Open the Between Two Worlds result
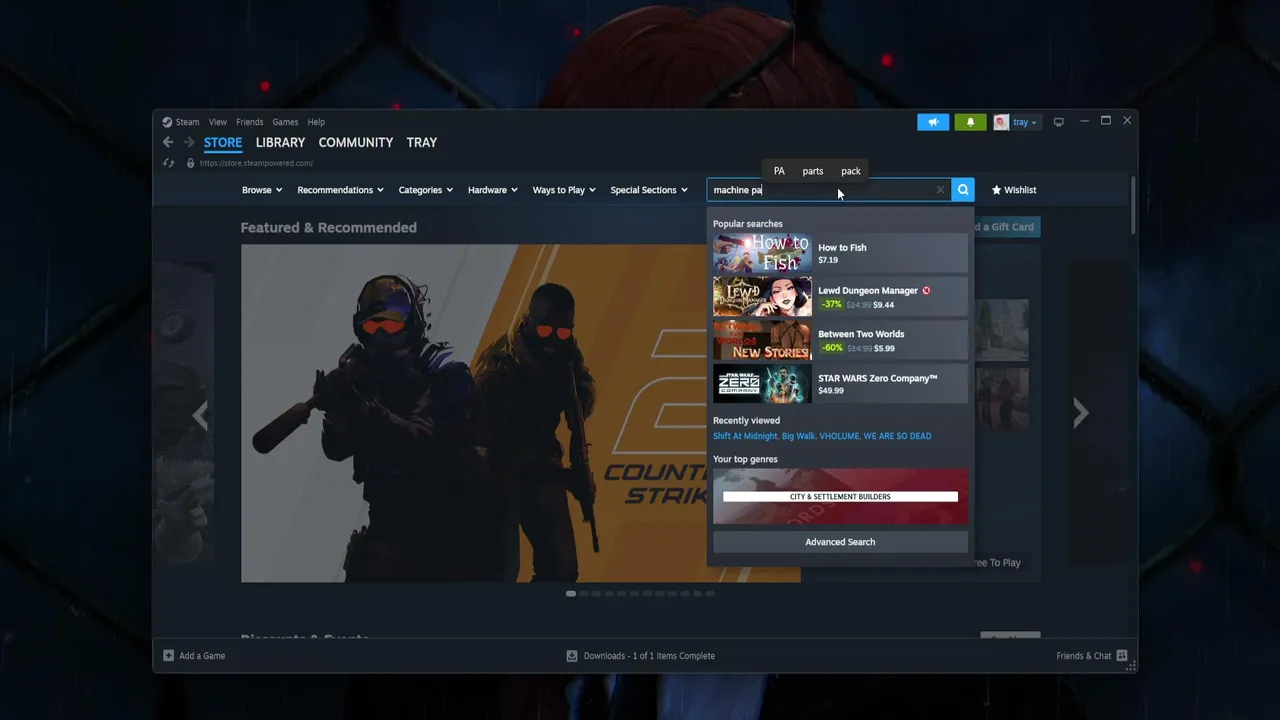The height and width of the screenshot is (720, 1280). [840, 341]
